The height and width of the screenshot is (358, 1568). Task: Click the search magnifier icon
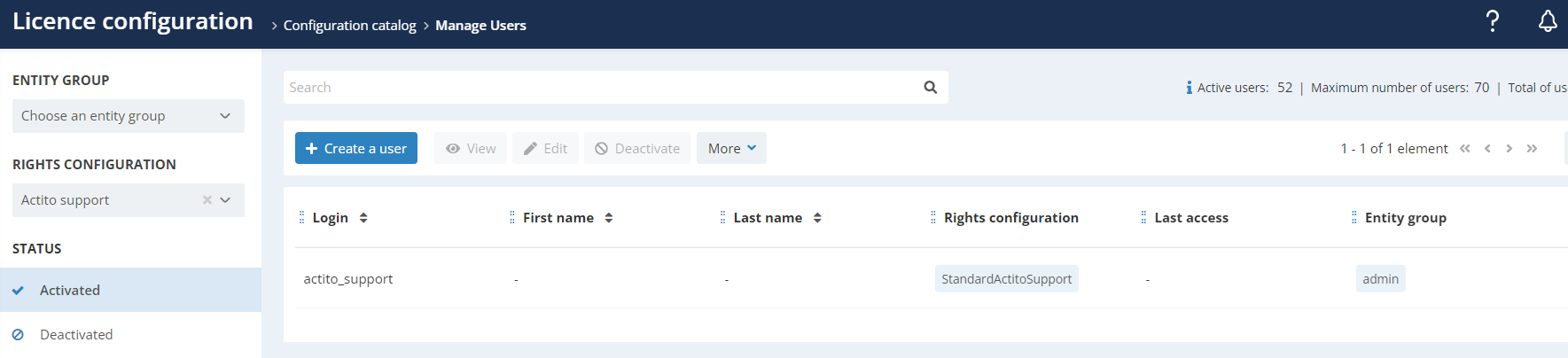[x=931, y=87]
